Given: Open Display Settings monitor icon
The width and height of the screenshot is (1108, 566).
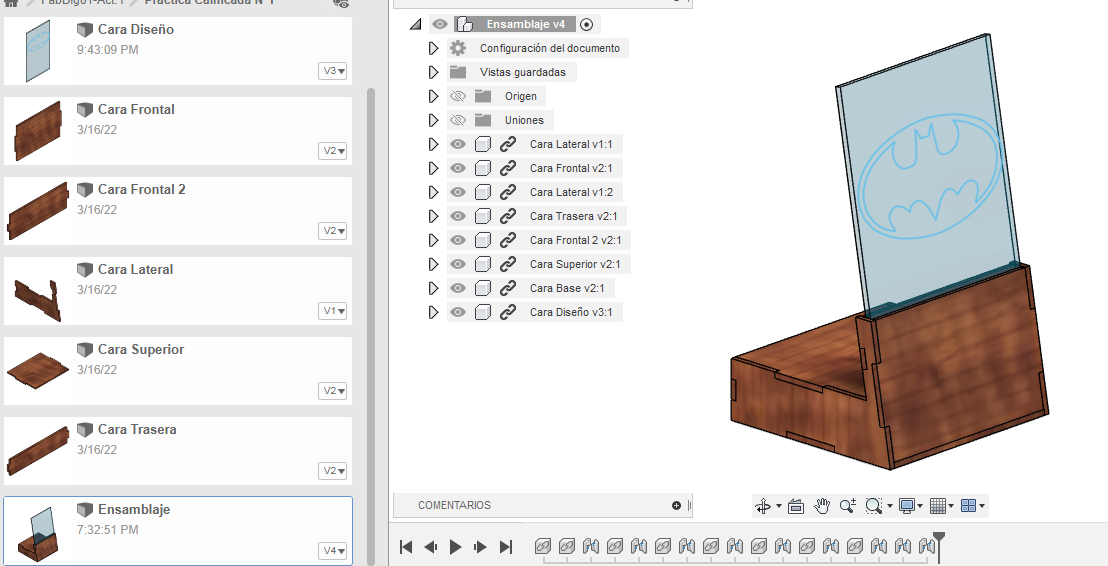Looking at the screenshot, I should tap(907, 506).
